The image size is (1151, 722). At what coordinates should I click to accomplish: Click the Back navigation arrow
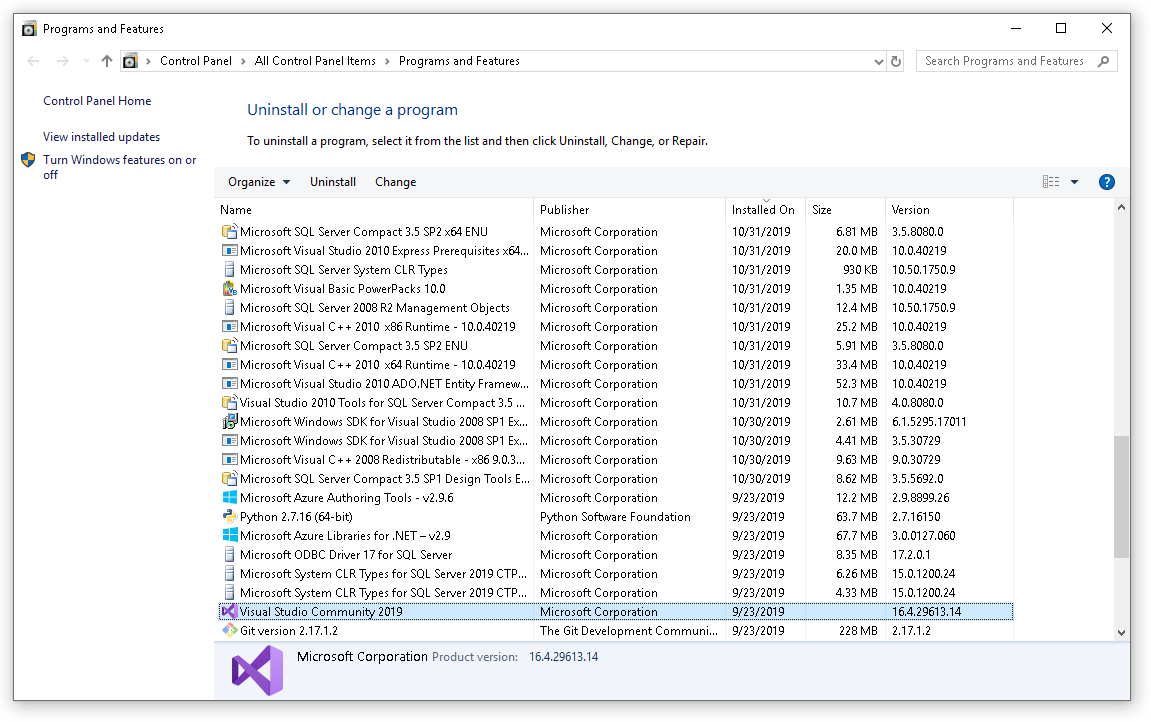pos(33,62)
